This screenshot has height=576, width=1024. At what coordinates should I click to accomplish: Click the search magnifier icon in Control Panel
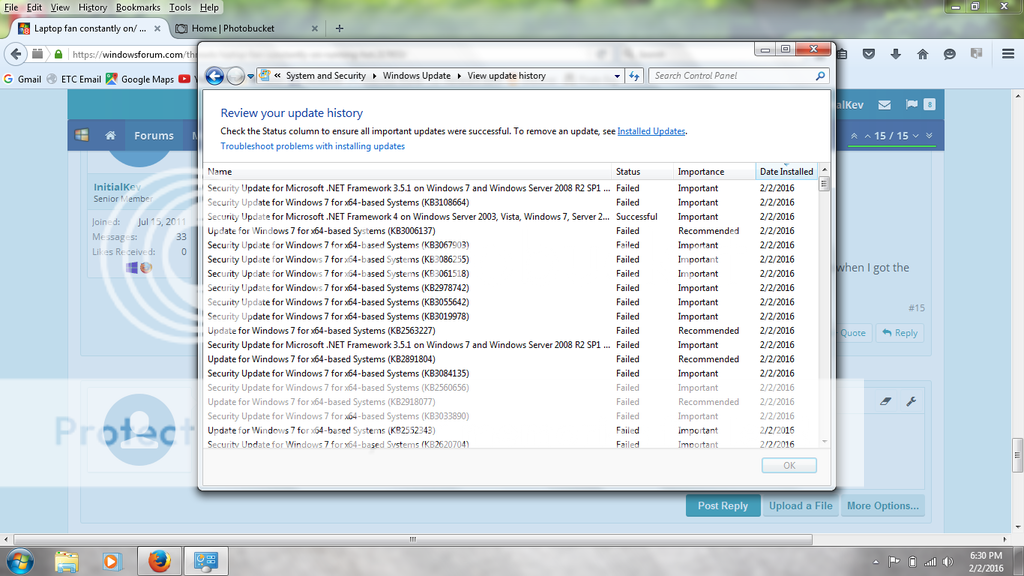(x=820, y=76)
